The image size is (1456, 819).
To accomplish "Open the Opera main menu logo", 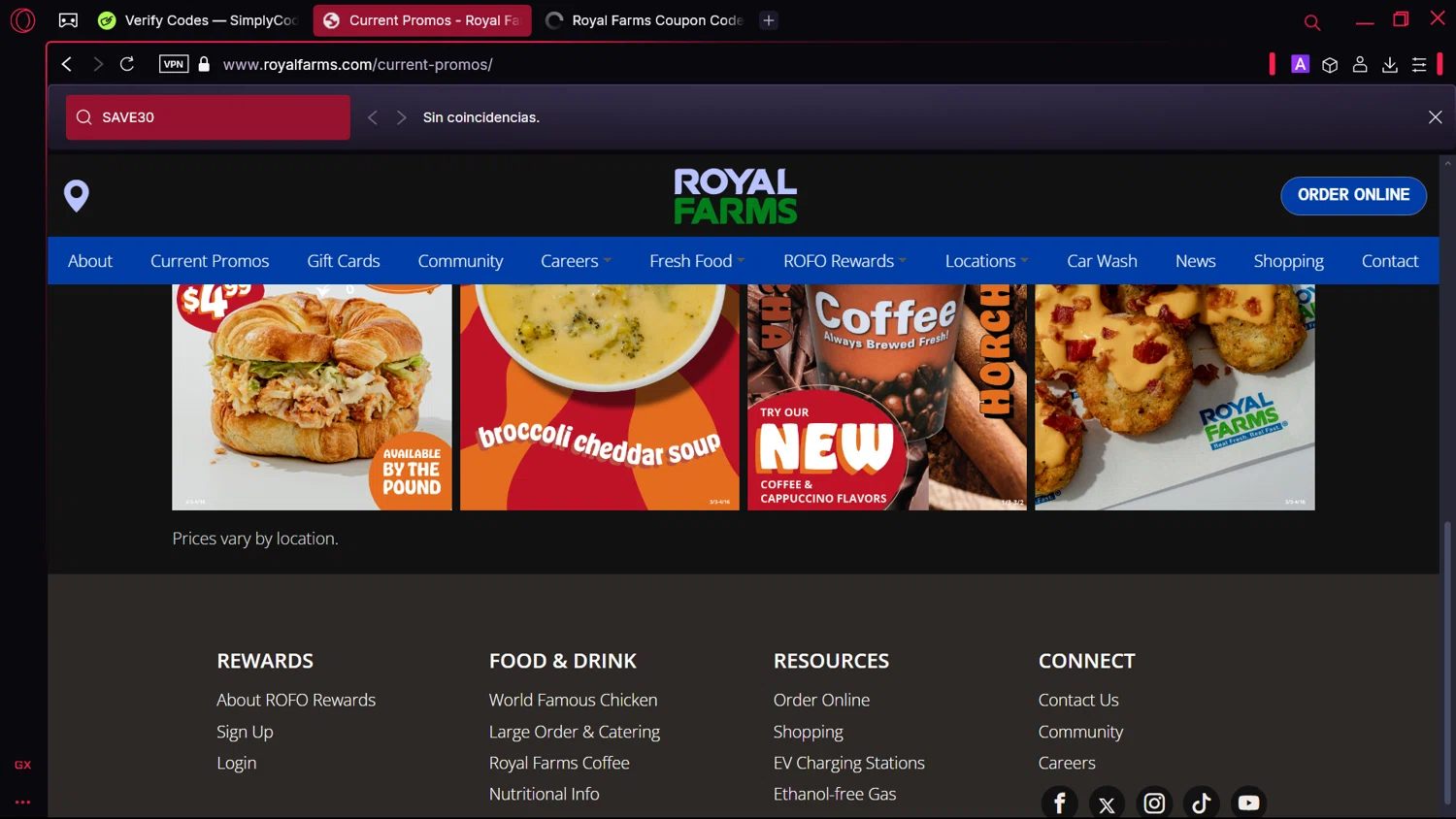I will [22, 20].
